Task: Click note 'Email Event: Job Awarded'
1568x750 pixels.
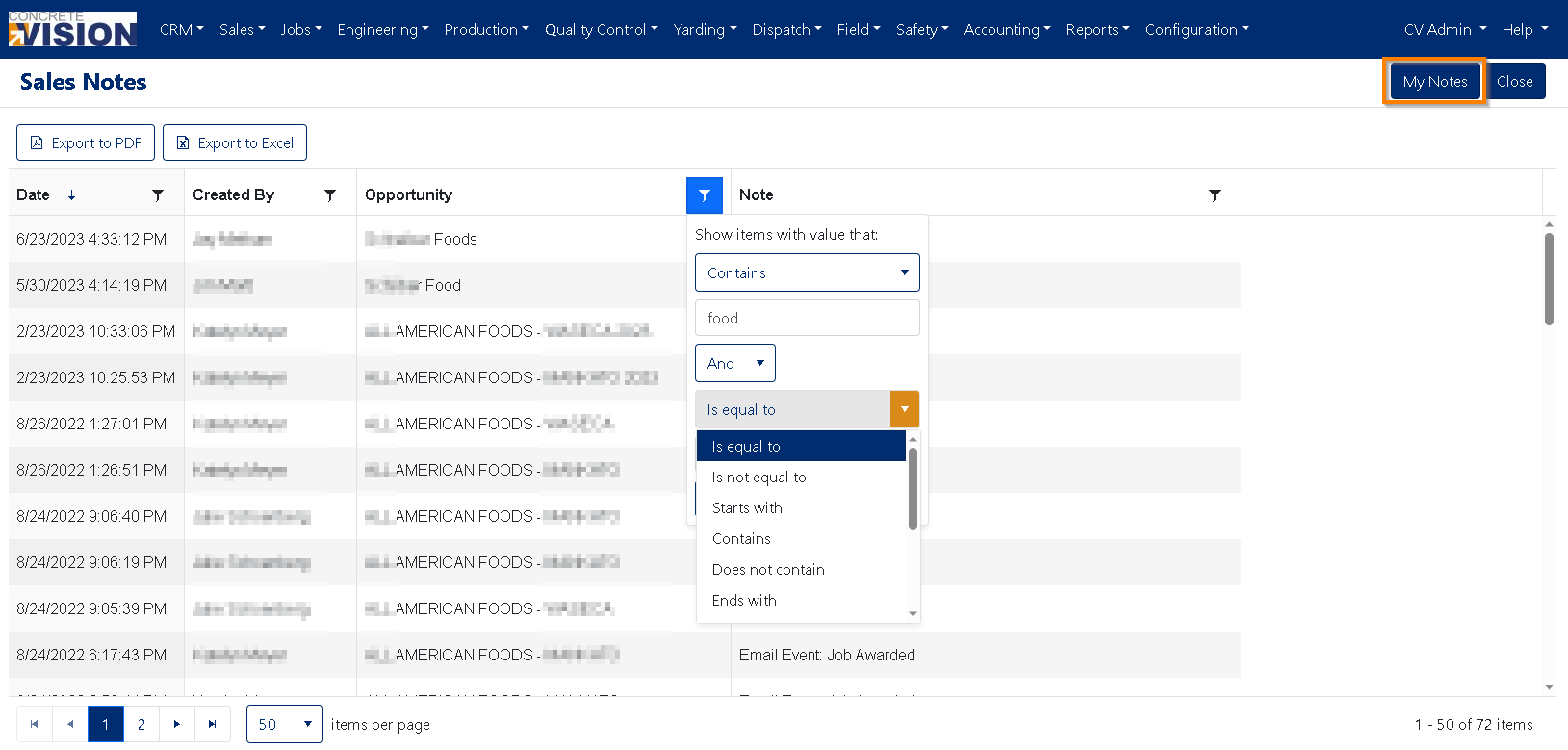Action: 828,655
